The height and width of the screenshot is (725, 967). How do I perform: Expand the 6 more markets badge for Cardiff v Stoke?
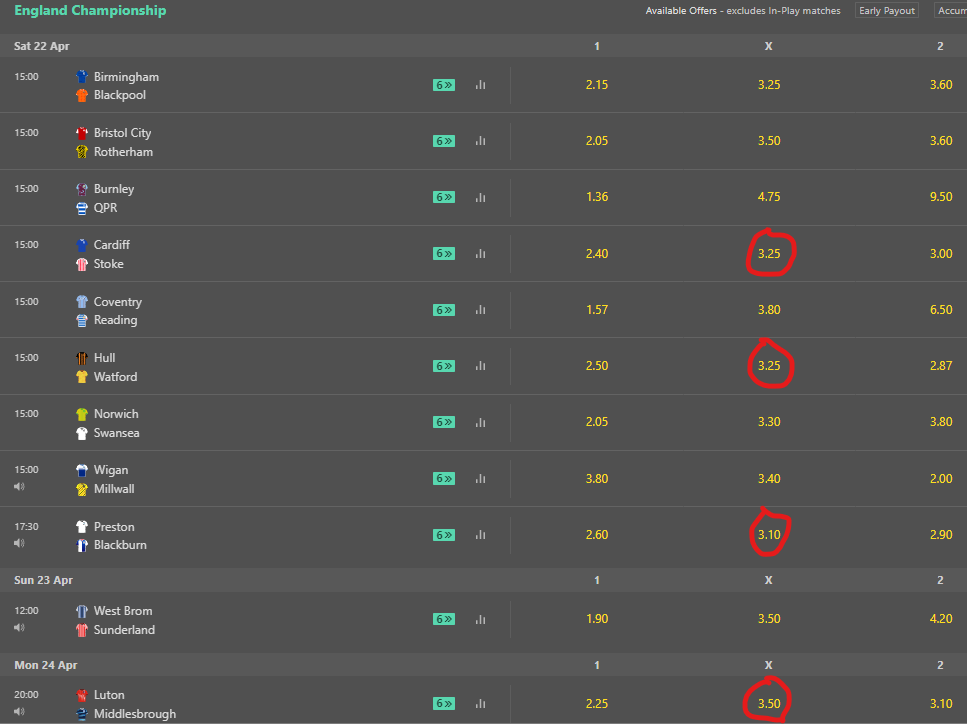pos(444,253)
